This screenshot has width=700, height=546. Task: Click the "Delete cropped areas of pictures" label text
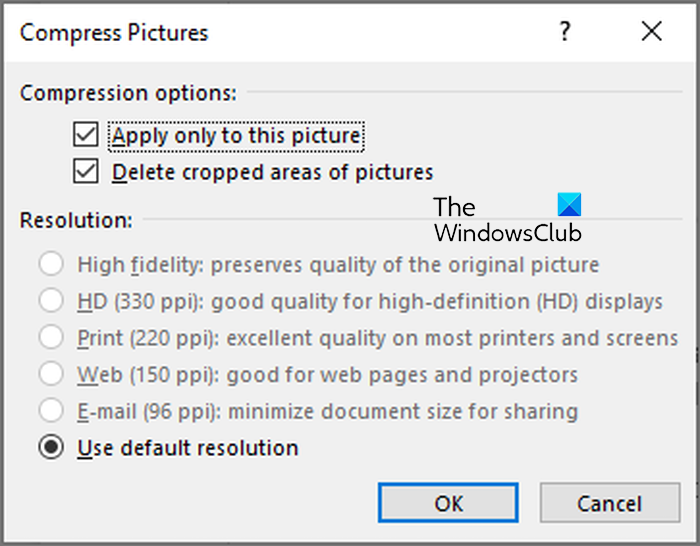click(x=273, y=172)
